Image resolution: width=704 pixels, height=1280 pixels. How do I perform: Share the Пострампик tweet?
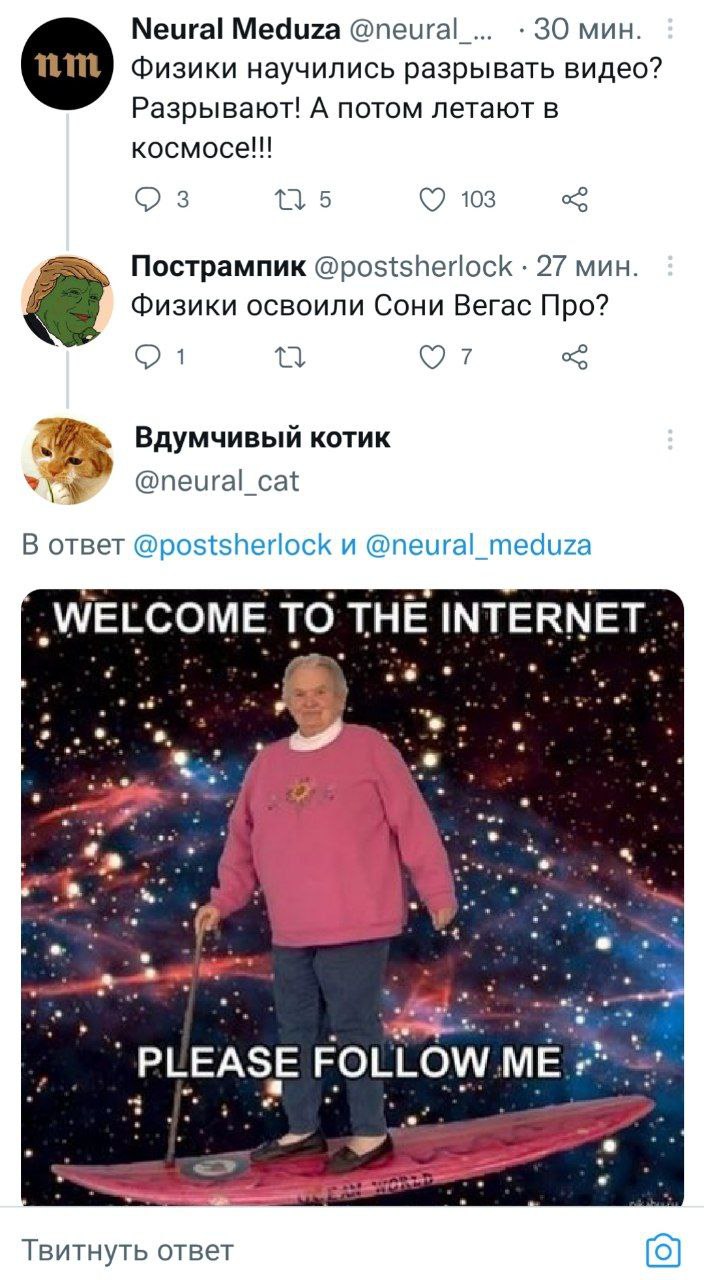point(576,357)
